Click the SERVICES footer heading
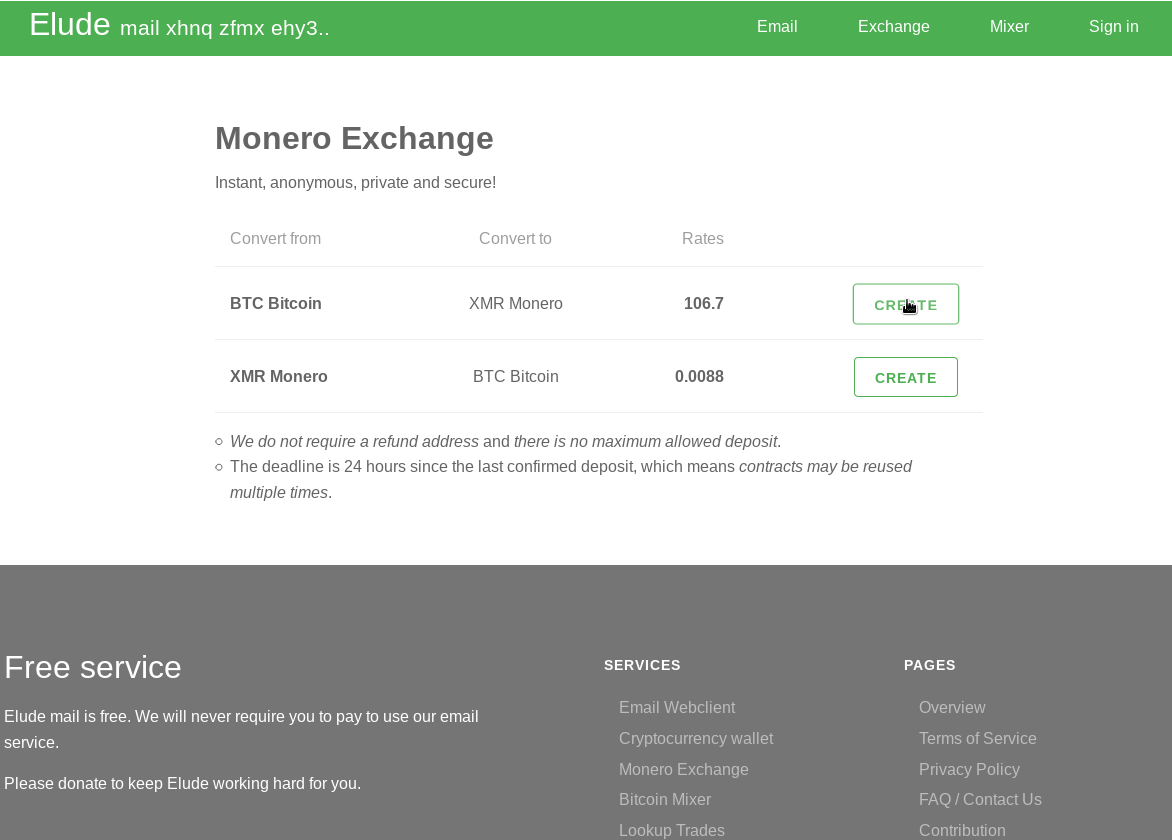 (x=642, y=665)
